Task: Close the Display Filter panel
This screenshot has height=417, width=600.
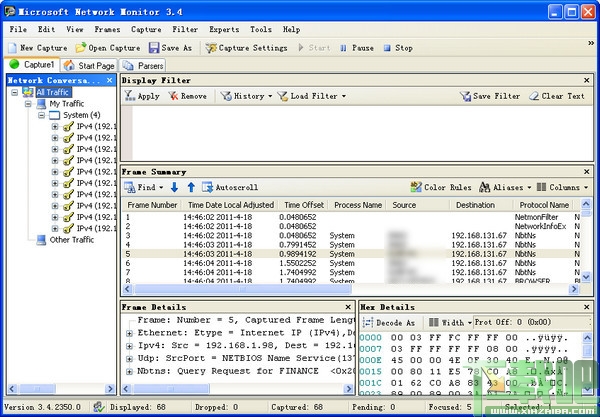Action: (587, 80)
